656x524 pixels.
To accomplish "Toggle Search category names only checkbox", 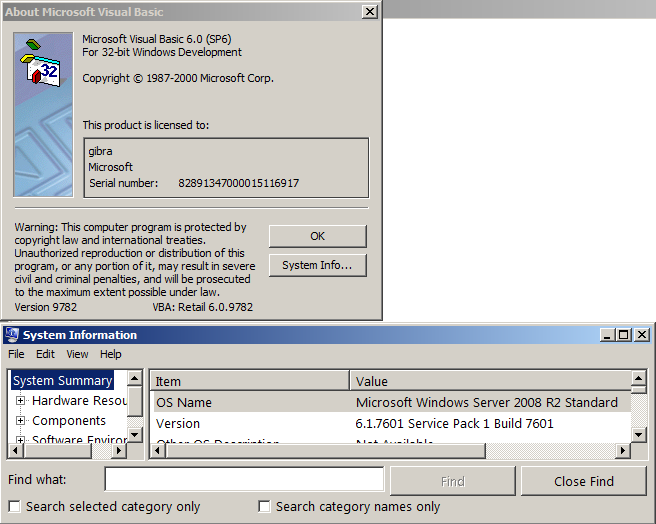I will [x=264, y=507].
